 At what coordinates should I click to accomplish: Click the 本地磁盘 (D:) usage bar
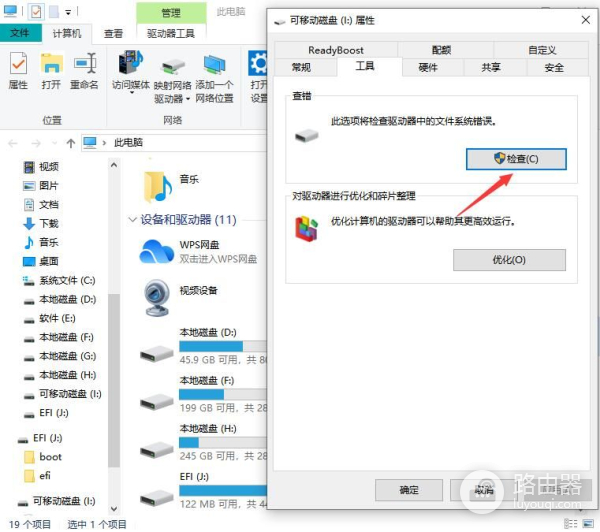[223, 346]
